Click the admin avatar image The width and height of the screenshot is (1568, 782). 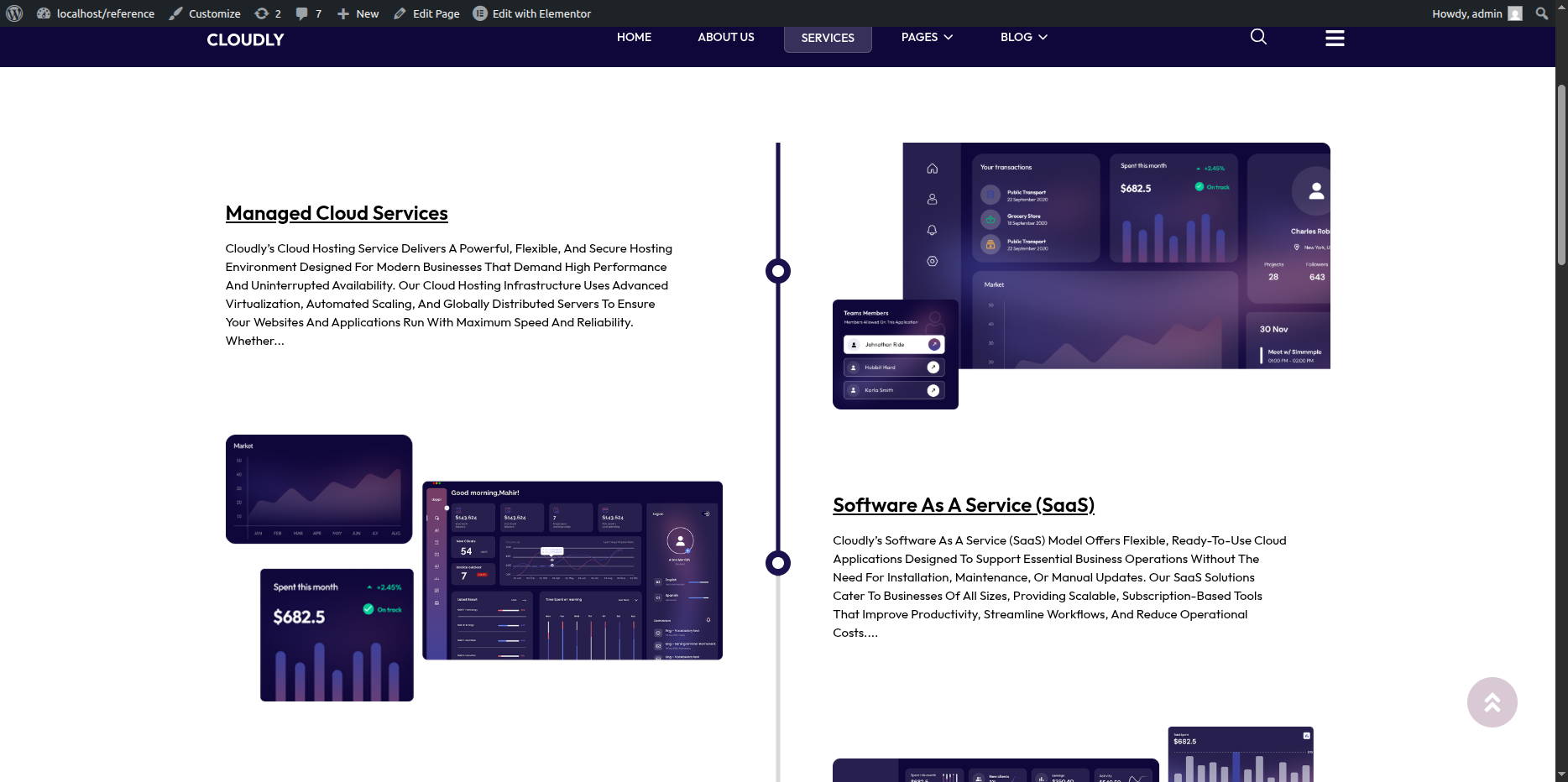point(1515,13)
